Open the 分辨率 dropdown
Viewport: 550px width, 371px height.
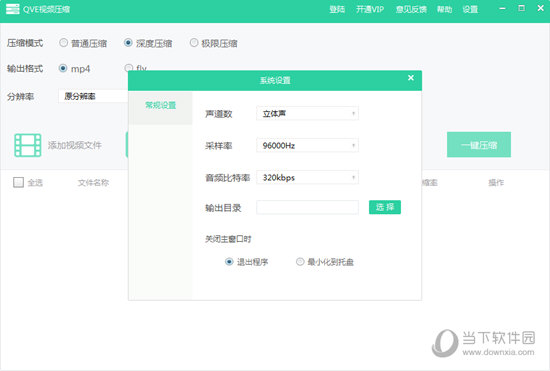93,96
